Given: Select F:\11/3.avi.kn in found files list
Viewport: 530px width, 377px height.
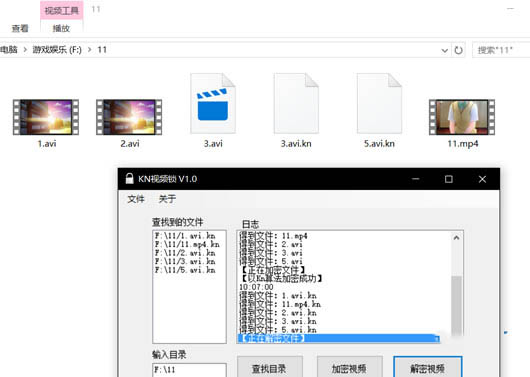Looking at the screenshot, I should click(x=185, y=261).
